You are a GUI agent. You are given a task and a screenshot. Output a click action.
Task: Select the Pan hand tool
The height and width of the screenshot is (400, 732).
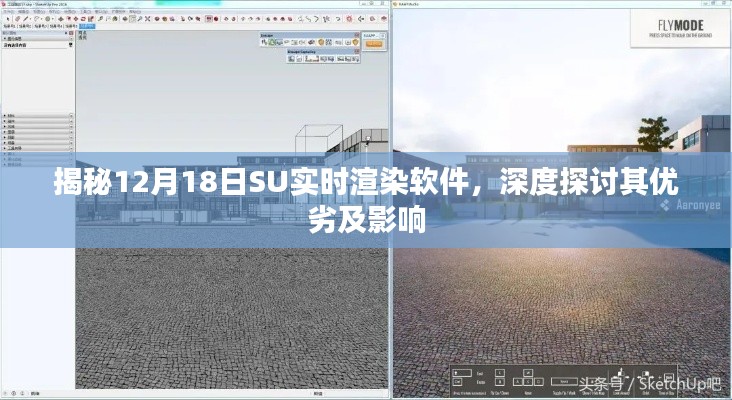(x=133, y=19)
